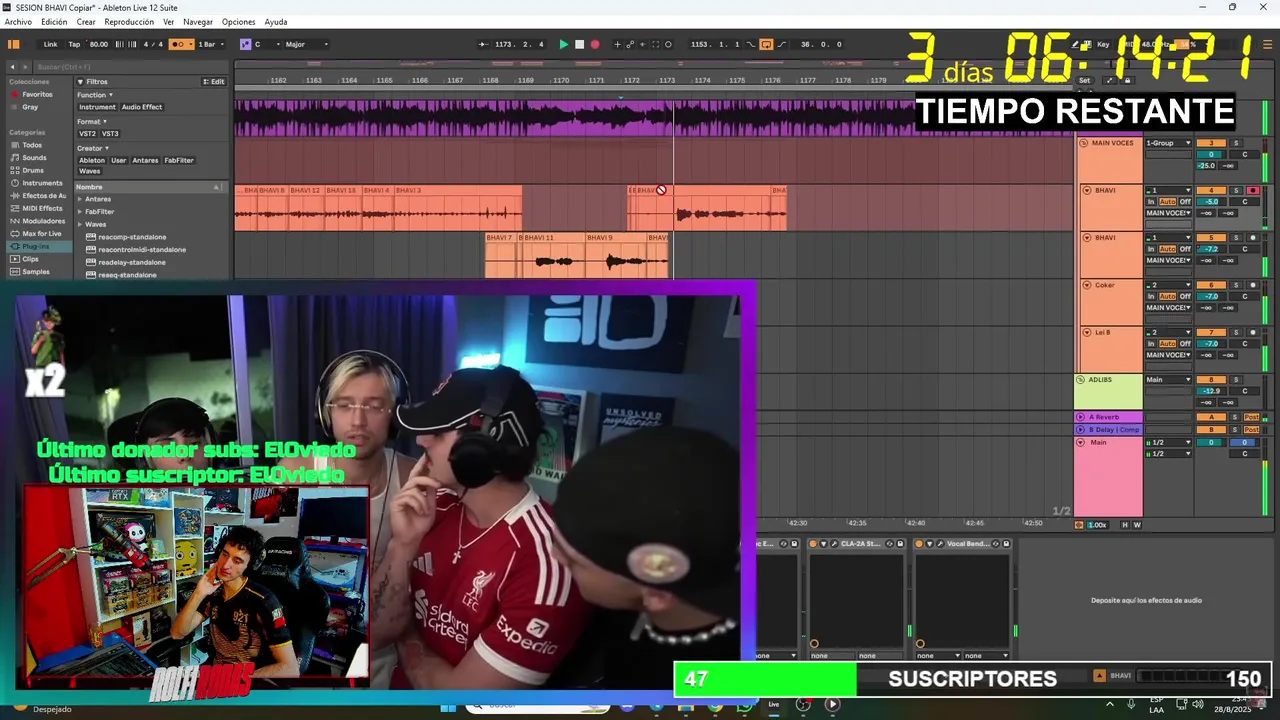Select Moduladores browser category
This screenshot has height=720, width=1280.
click(x=43, y=221)
